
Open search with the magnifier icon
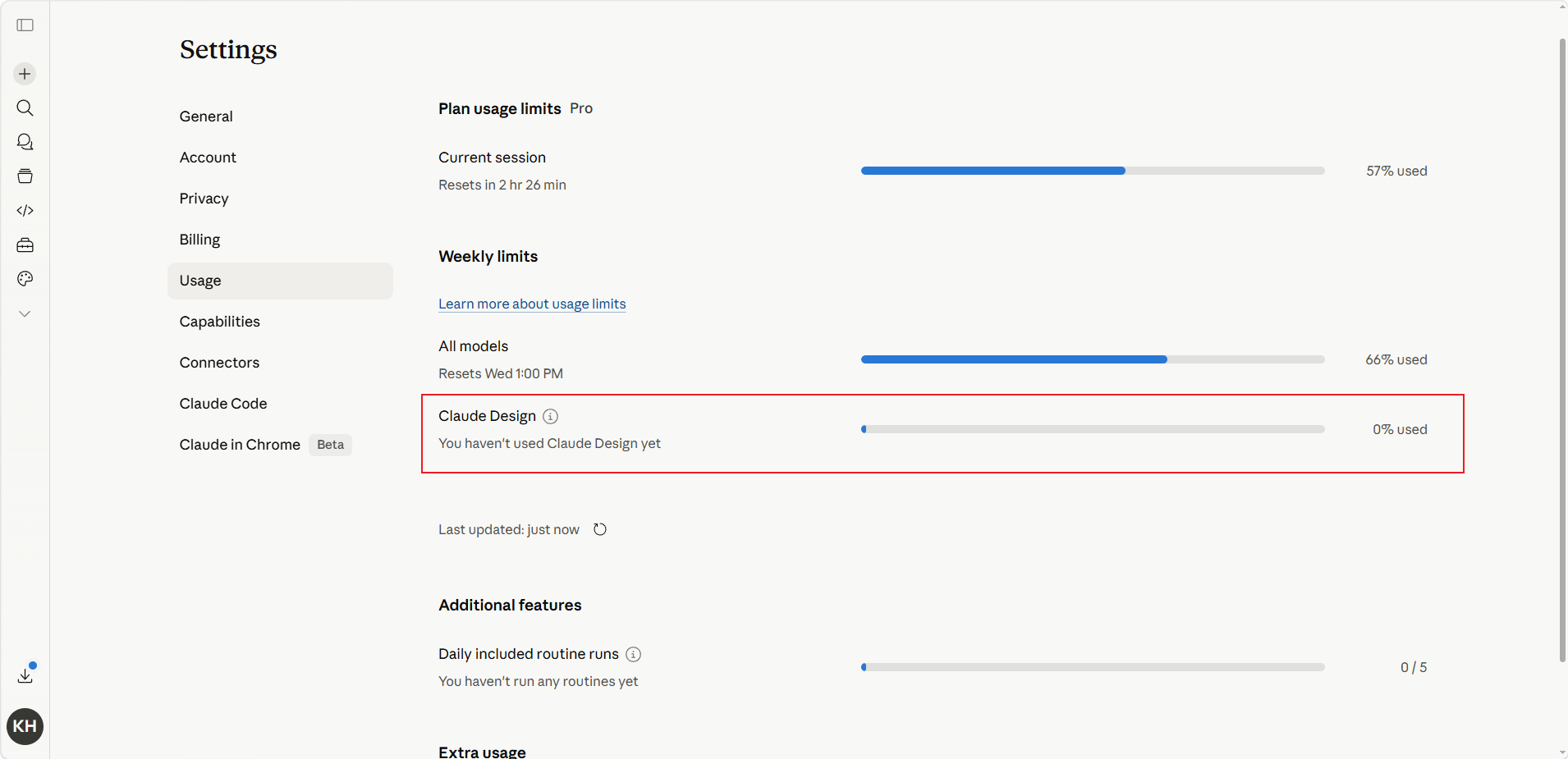click(25, 108)
